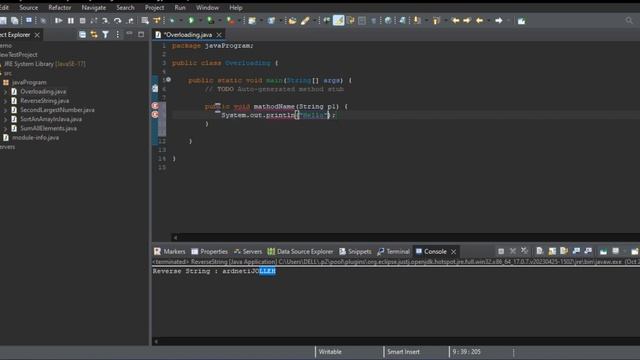This screenshot has width=640, height=360.
Task: Minimize the Project Explorer panel
Action: coord(129,34)
